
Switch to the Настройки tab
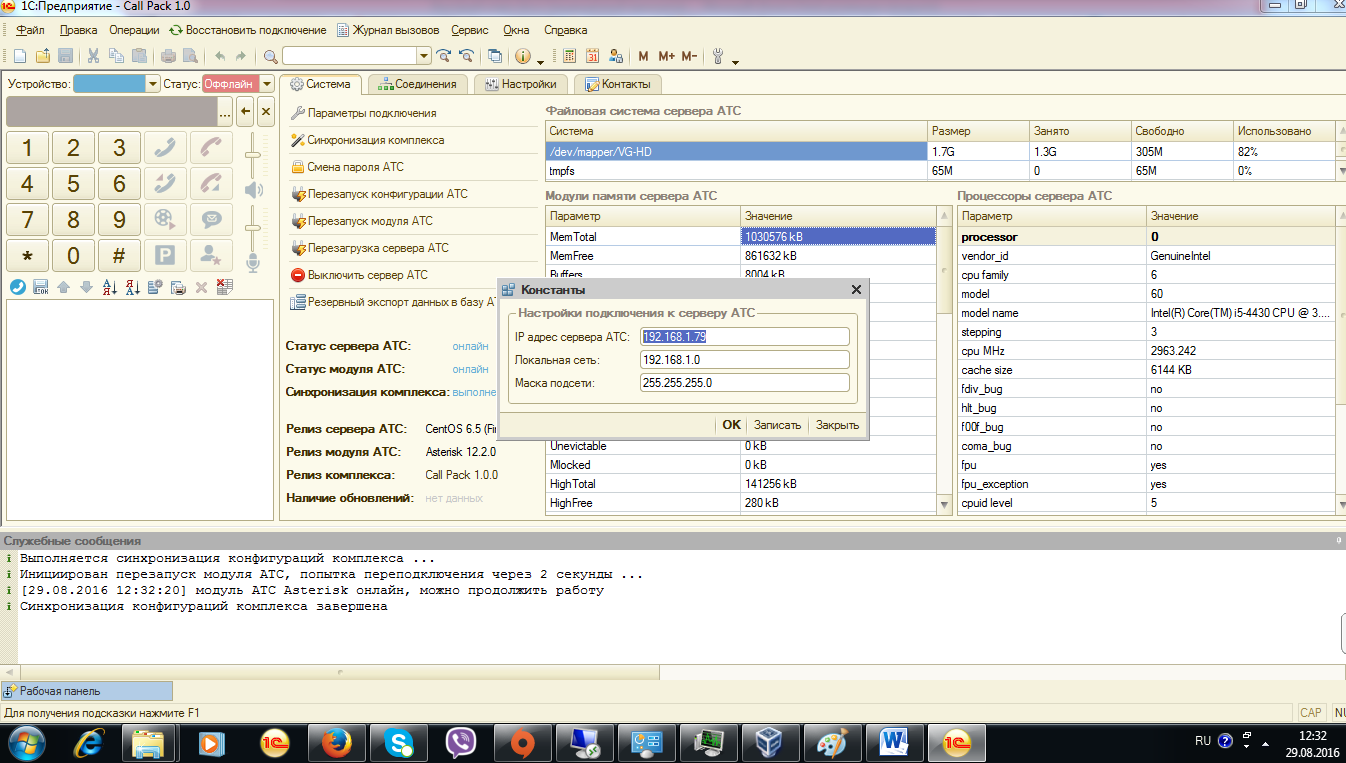[x=520, y=84]
